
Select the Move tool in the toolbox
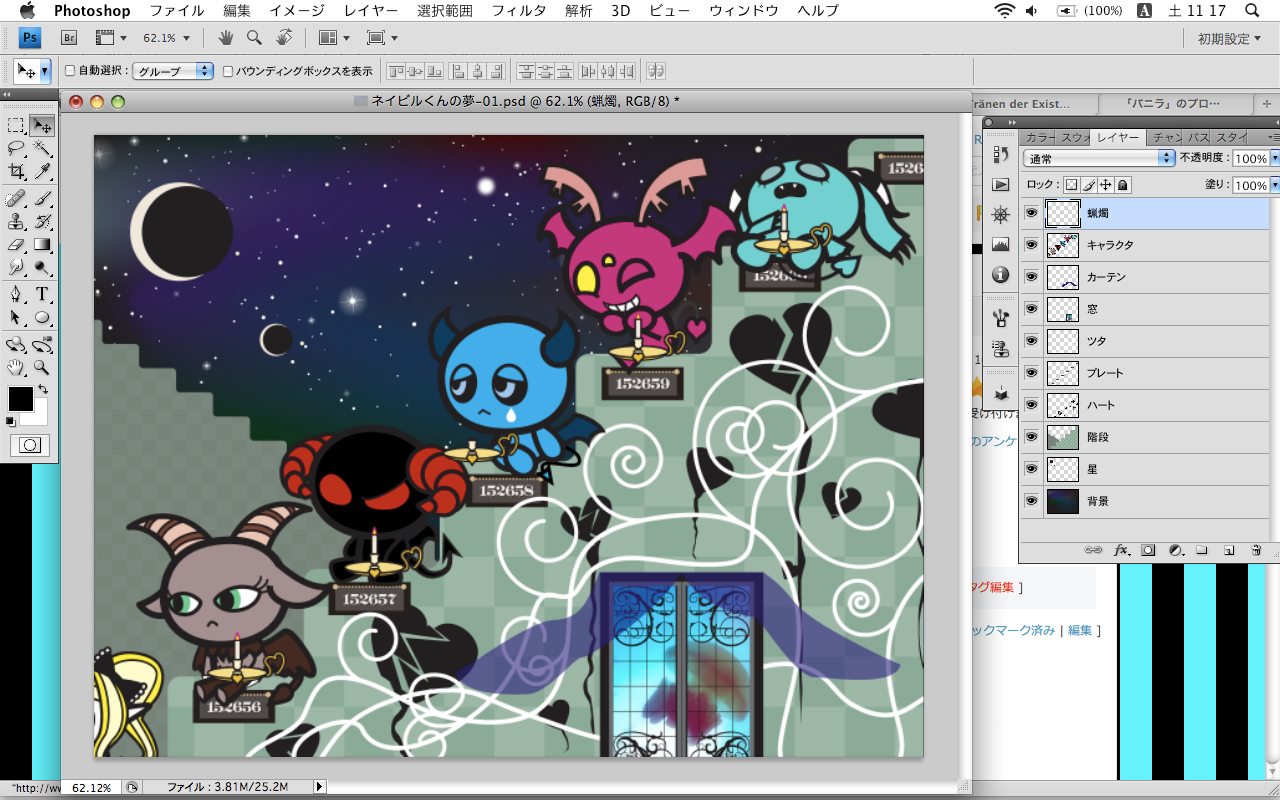point(42,126)
